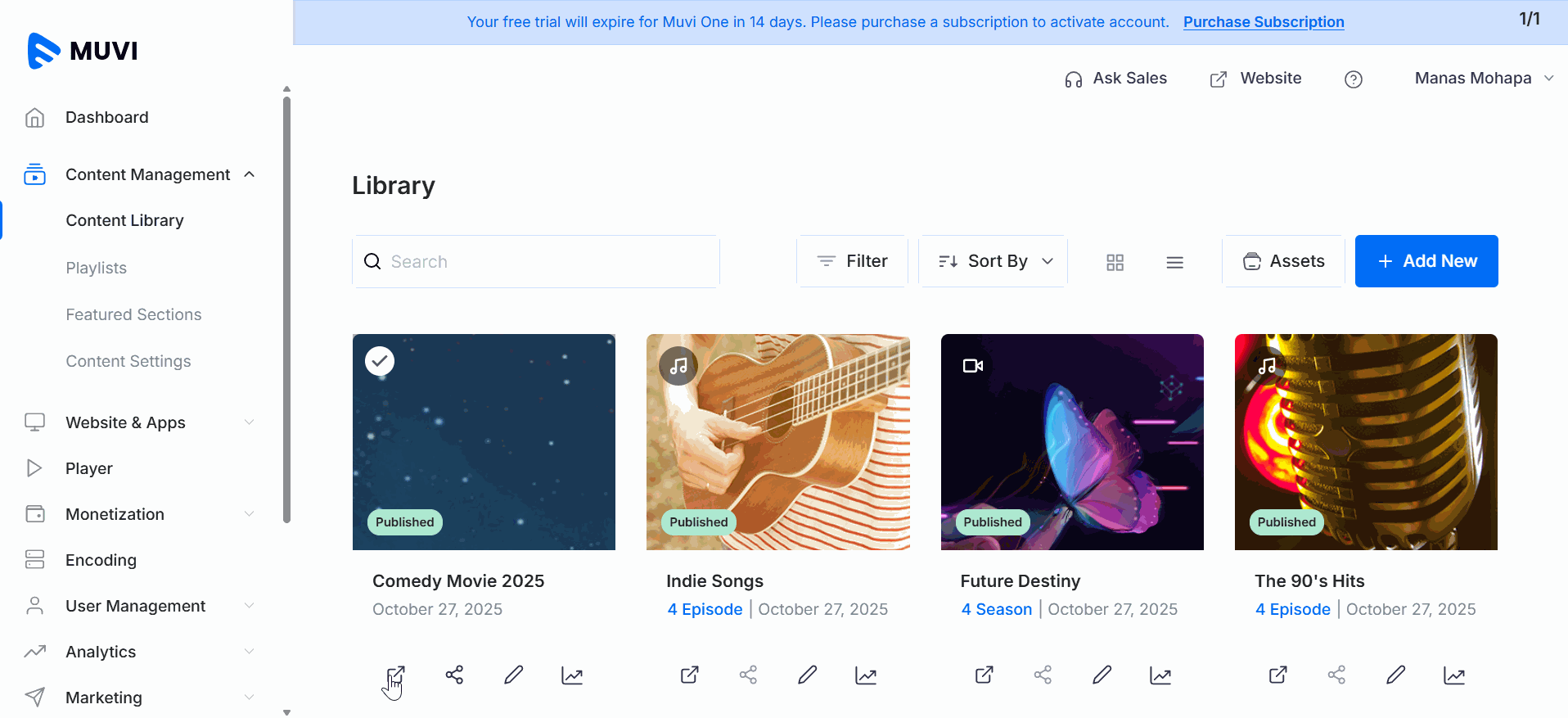Switch to grid view layout
The height and width of the screenshot is (718, 1568).
click(1115, 262)
